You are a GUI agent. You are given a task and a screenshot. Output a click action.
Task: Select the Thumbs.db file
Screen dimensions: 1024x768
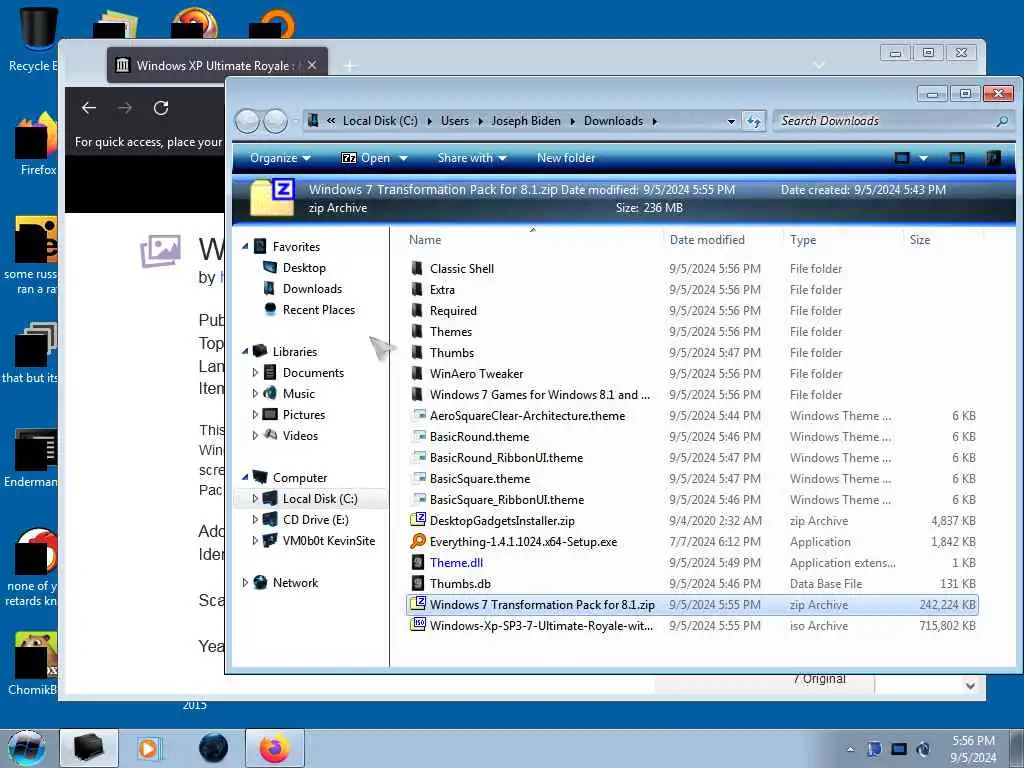[460, 583]
